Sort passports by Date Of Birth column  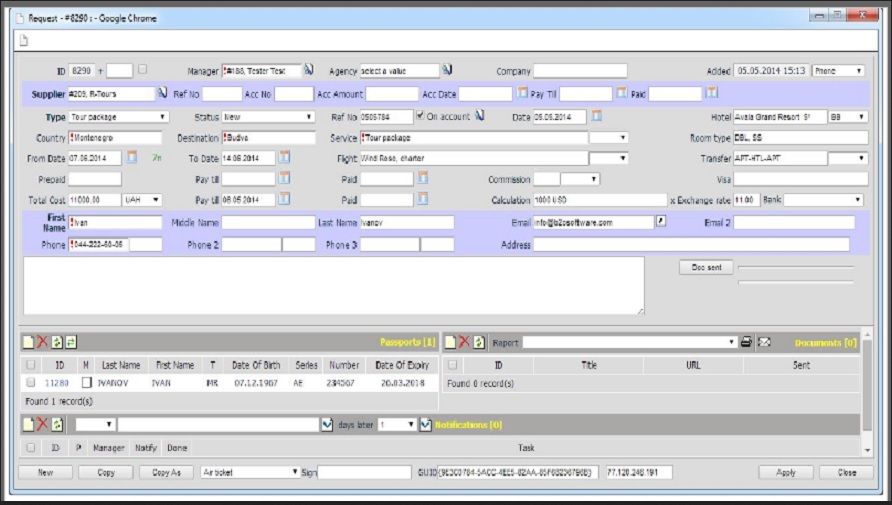[254, 366]
